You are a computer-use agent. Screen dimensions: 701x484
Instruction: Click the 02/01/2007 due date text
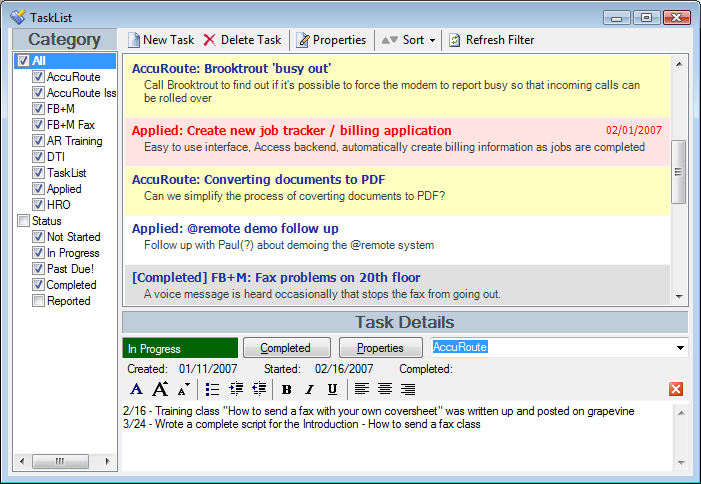(x=633, y=130)
